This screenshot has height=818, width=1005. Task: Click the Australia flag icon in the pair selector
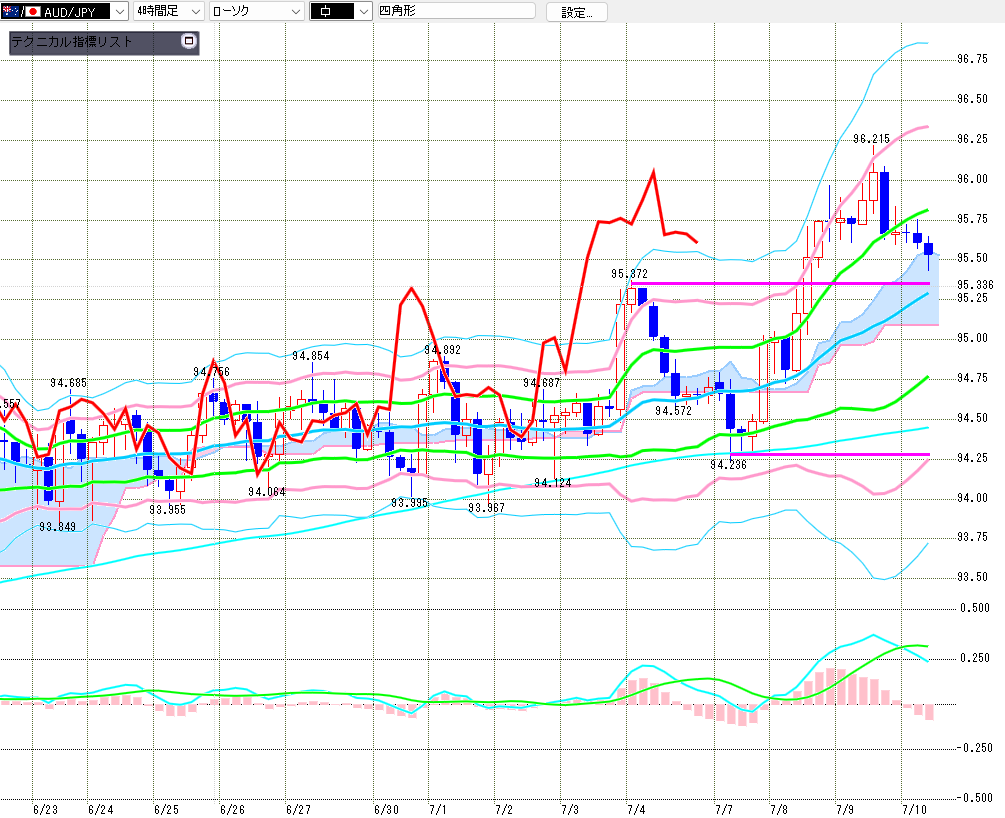(x=10, y=11)
